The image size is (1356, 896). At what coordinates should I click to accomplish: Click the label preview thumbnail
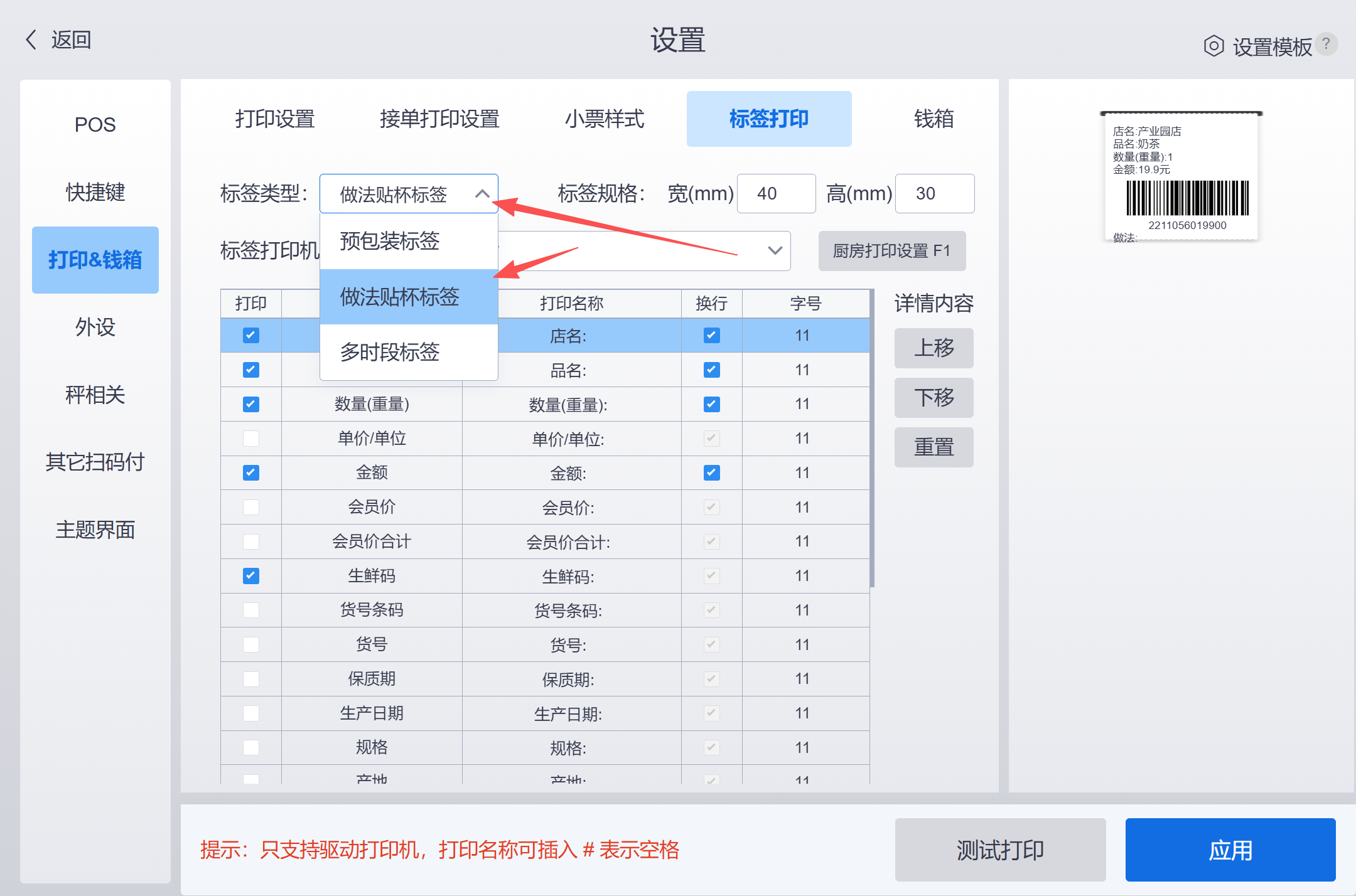pos(1181,177)
